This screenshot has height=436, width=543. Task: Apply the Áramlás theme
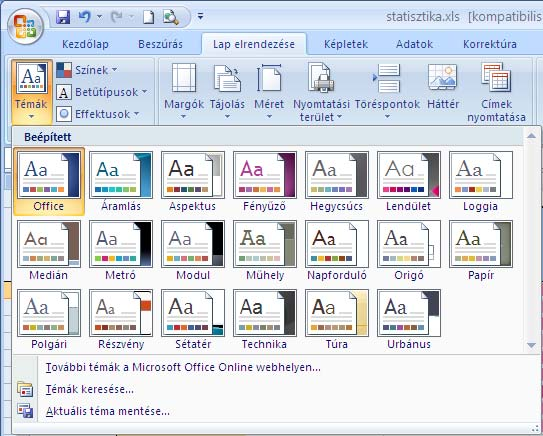(121, 182)
